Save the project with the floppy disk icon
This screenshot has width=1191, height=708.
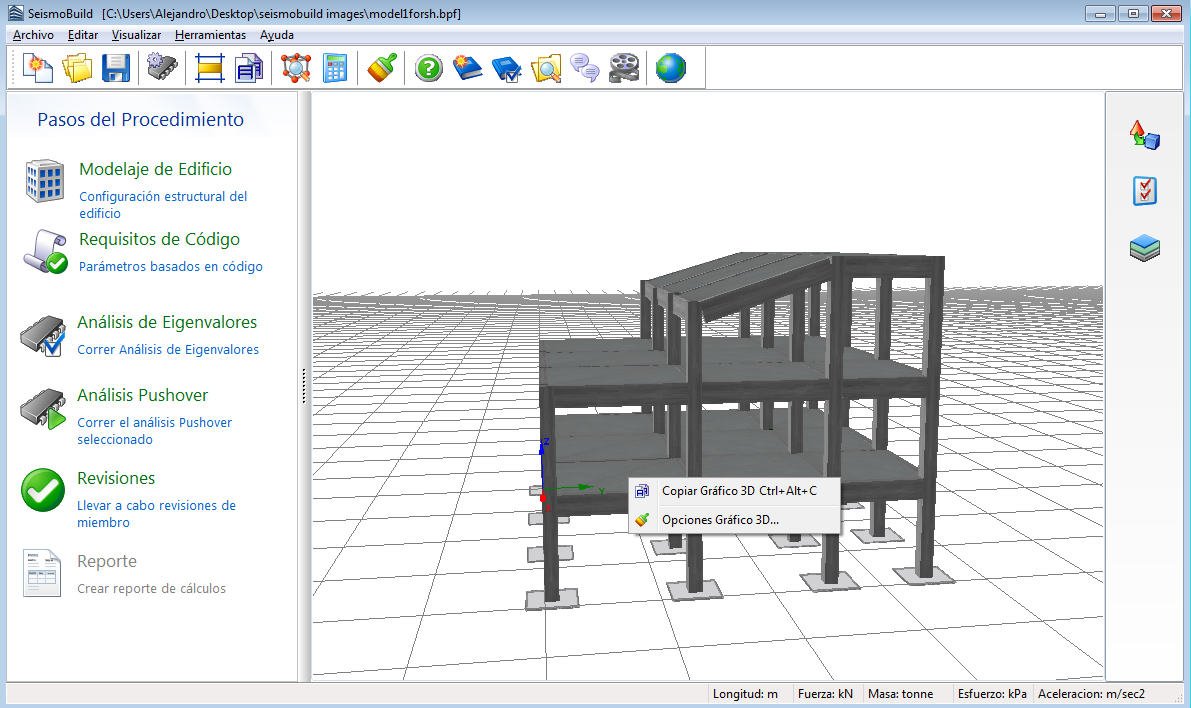[x=116, y=68]
